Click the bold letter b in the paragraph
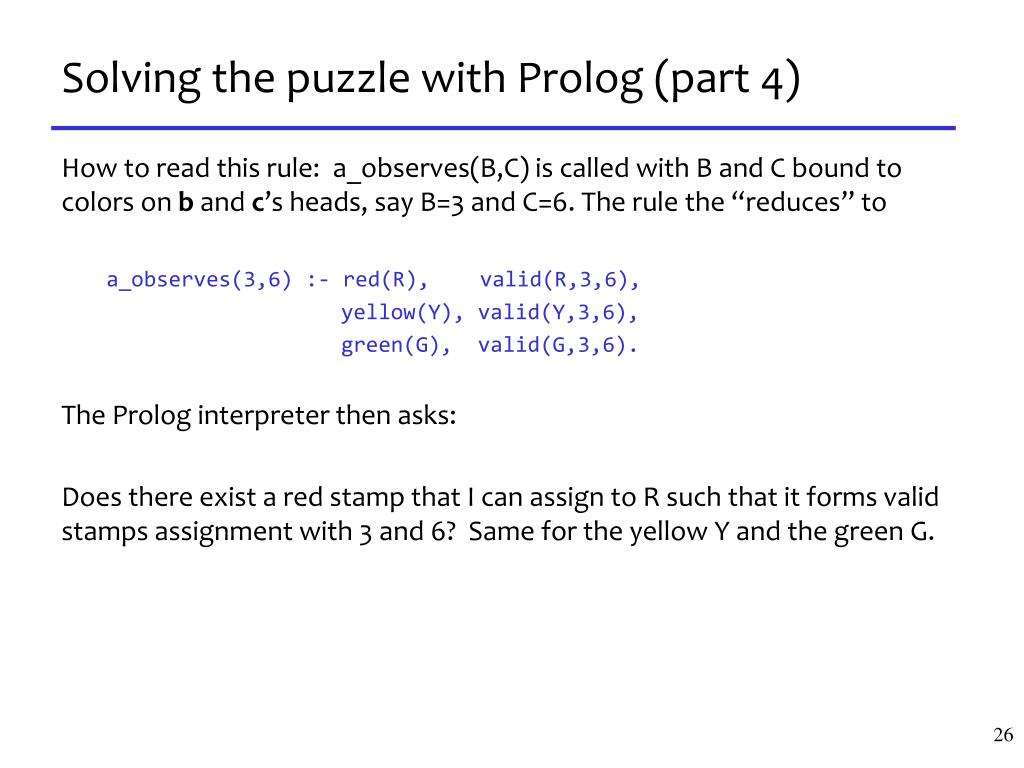The width and height of the screenshot is (1024, 768). click(186, 202)
